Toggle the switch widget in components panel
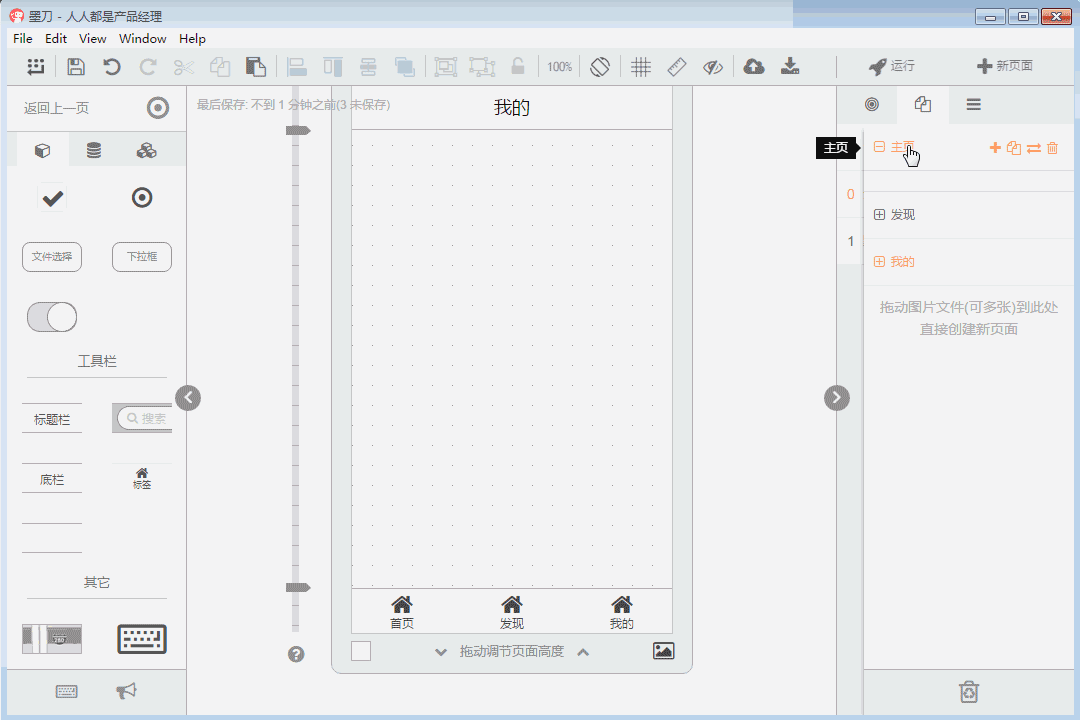1080x720 pixels. (52, 317)
